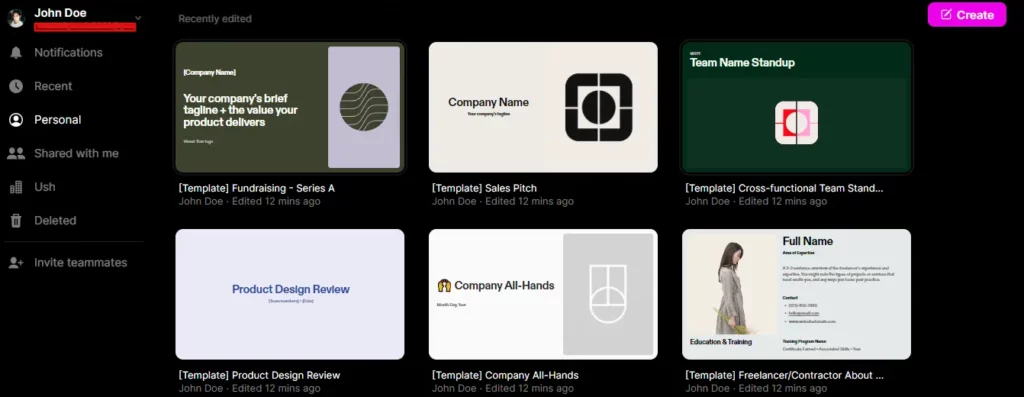Open the Team Name Standup thumbnail
This screenshot has height=397, width=1024.
797,107
